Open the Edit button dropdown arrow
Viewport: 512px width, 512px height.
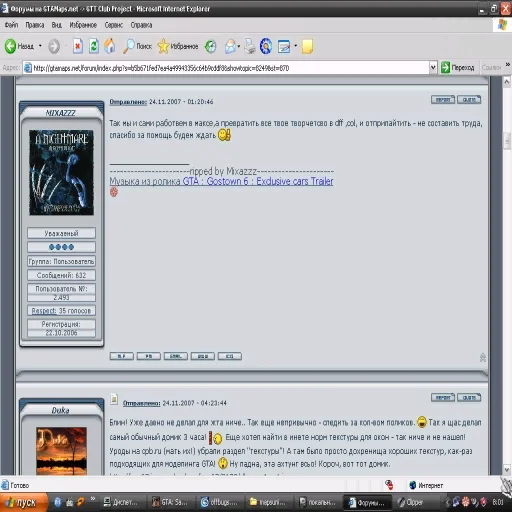(x=295, y=46)
